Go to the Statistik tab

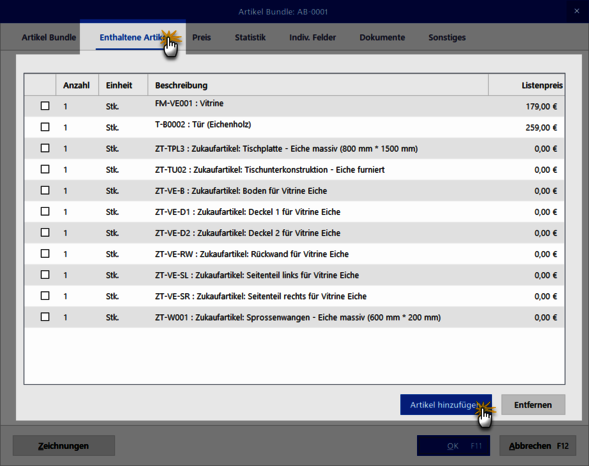click(250, 38)
